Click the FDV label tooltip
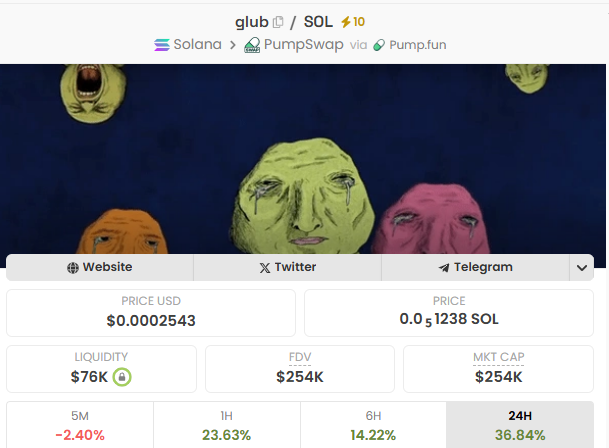This screenshot has width=609, height=448. coord(300,357)
